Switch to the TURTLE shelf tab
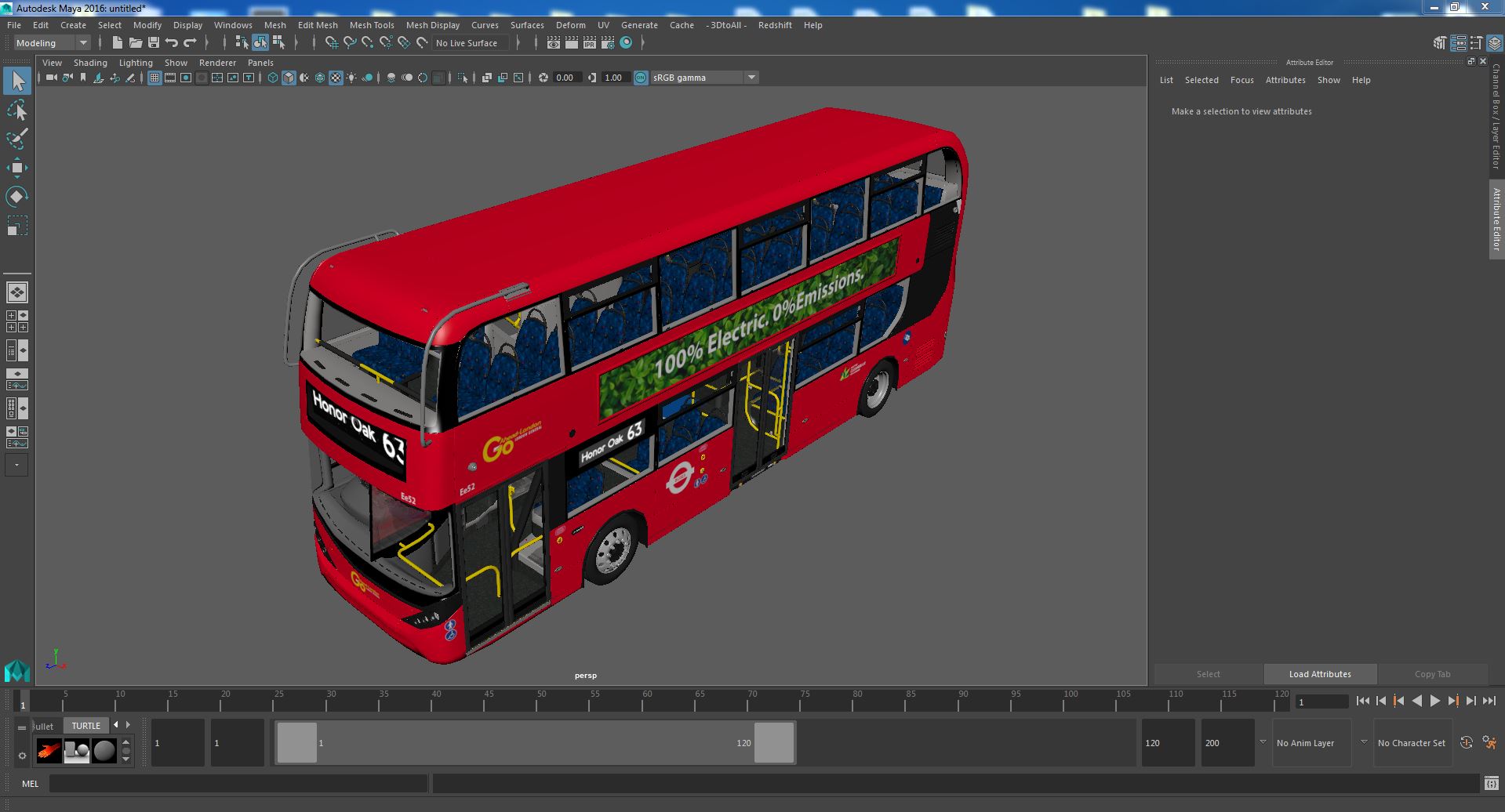Image resolution: width=1505 pixels, height=812 pixels. [x=86, y=726]
